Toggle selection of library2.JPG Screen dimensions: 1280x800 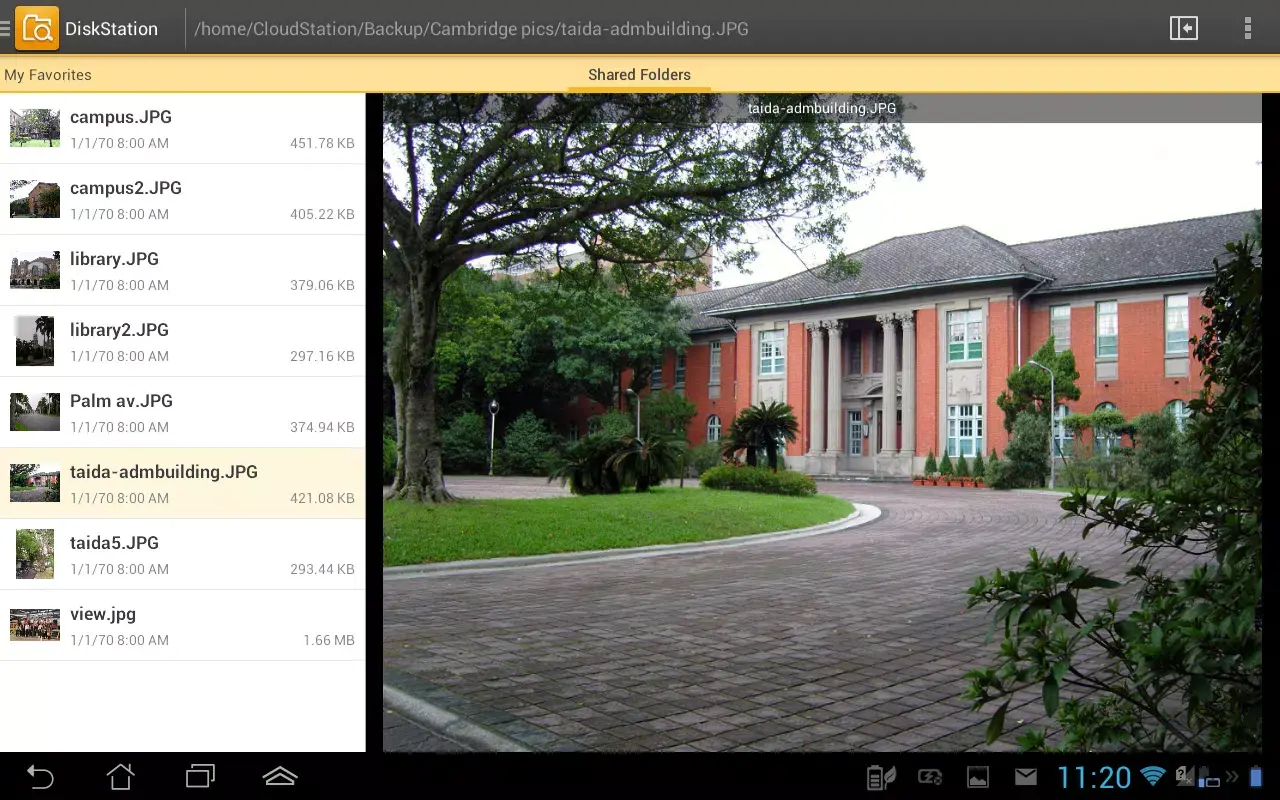click(x=183, y=341)
